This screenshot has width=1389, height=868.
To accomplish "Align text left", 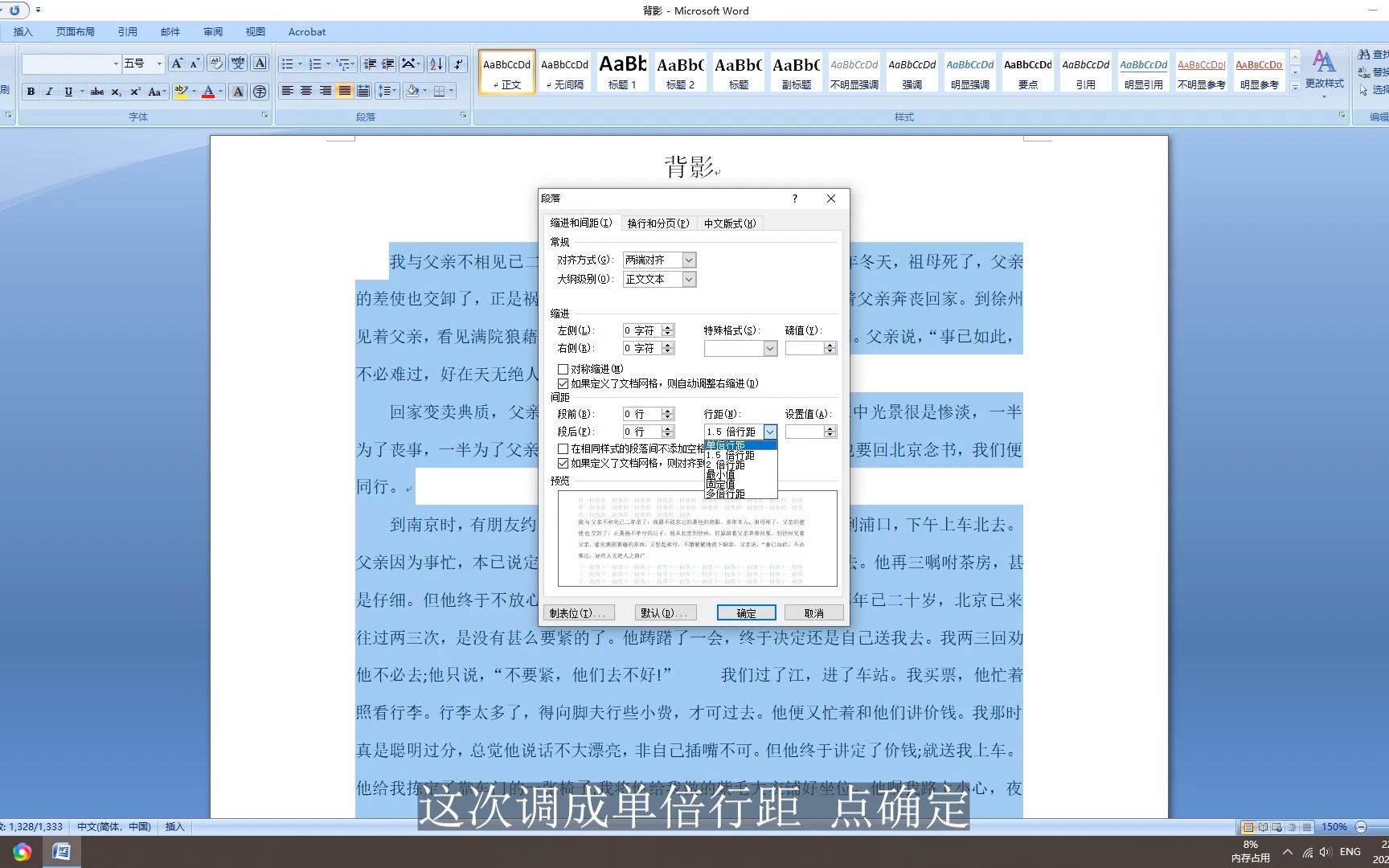I will point(287,91).
